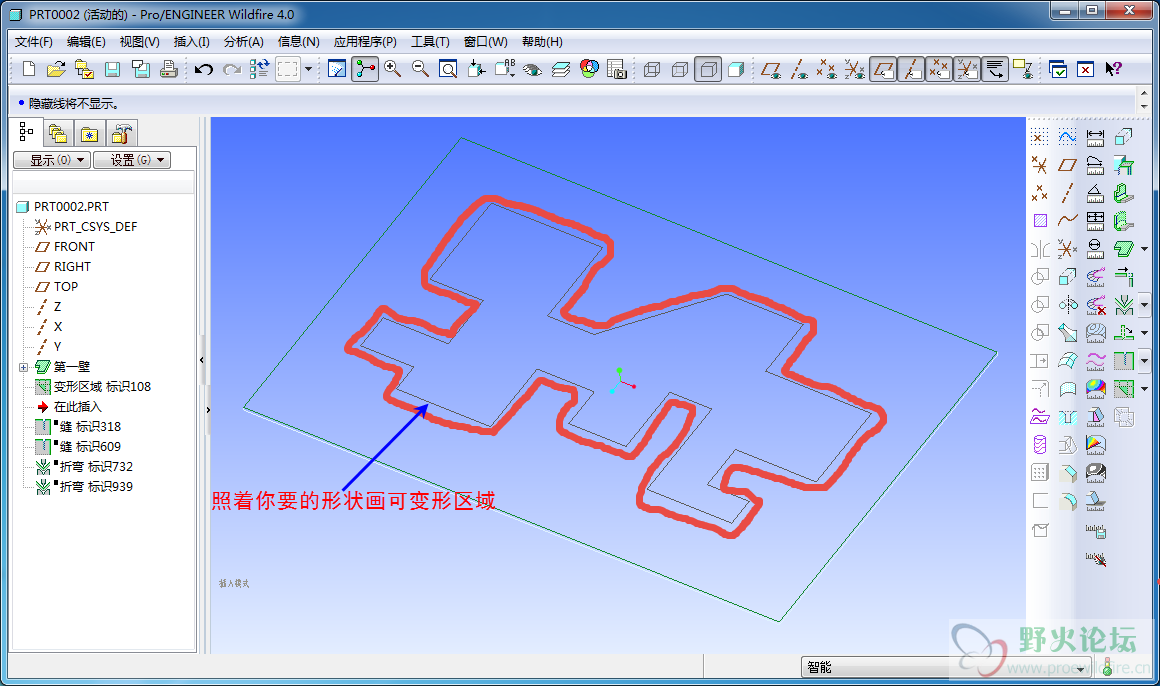
Task: Open the 应用程序(P) menu
Action: 365,41
